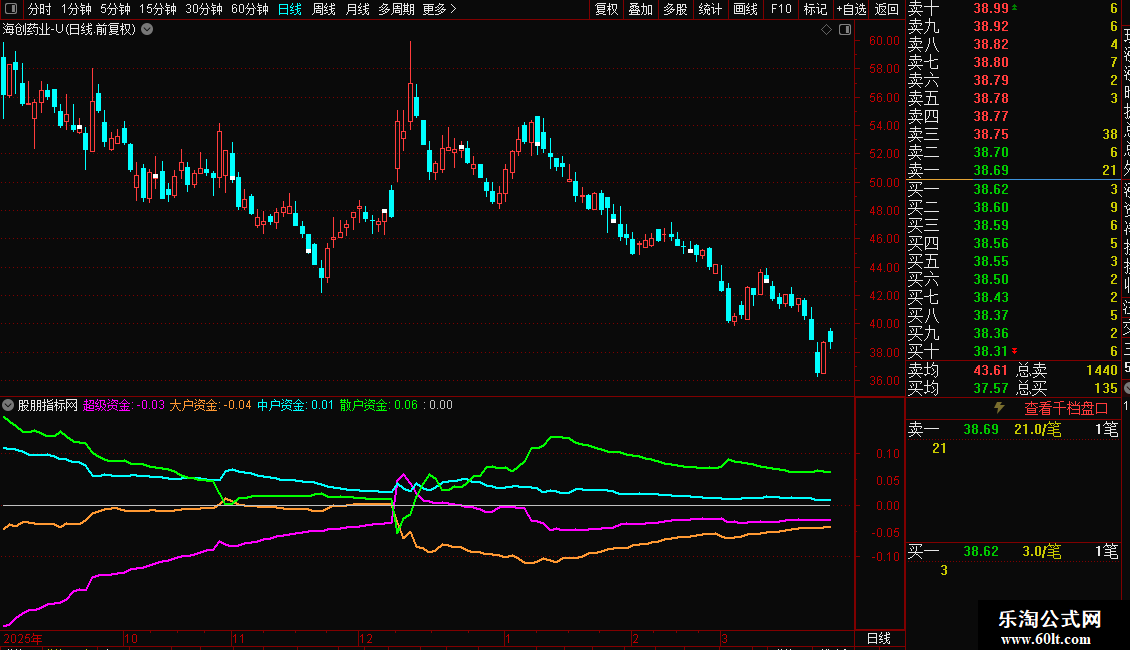Viewport: 1130px width, 650px height.
Task: Open the 画线 drawing tool
Action: (745, 9)
